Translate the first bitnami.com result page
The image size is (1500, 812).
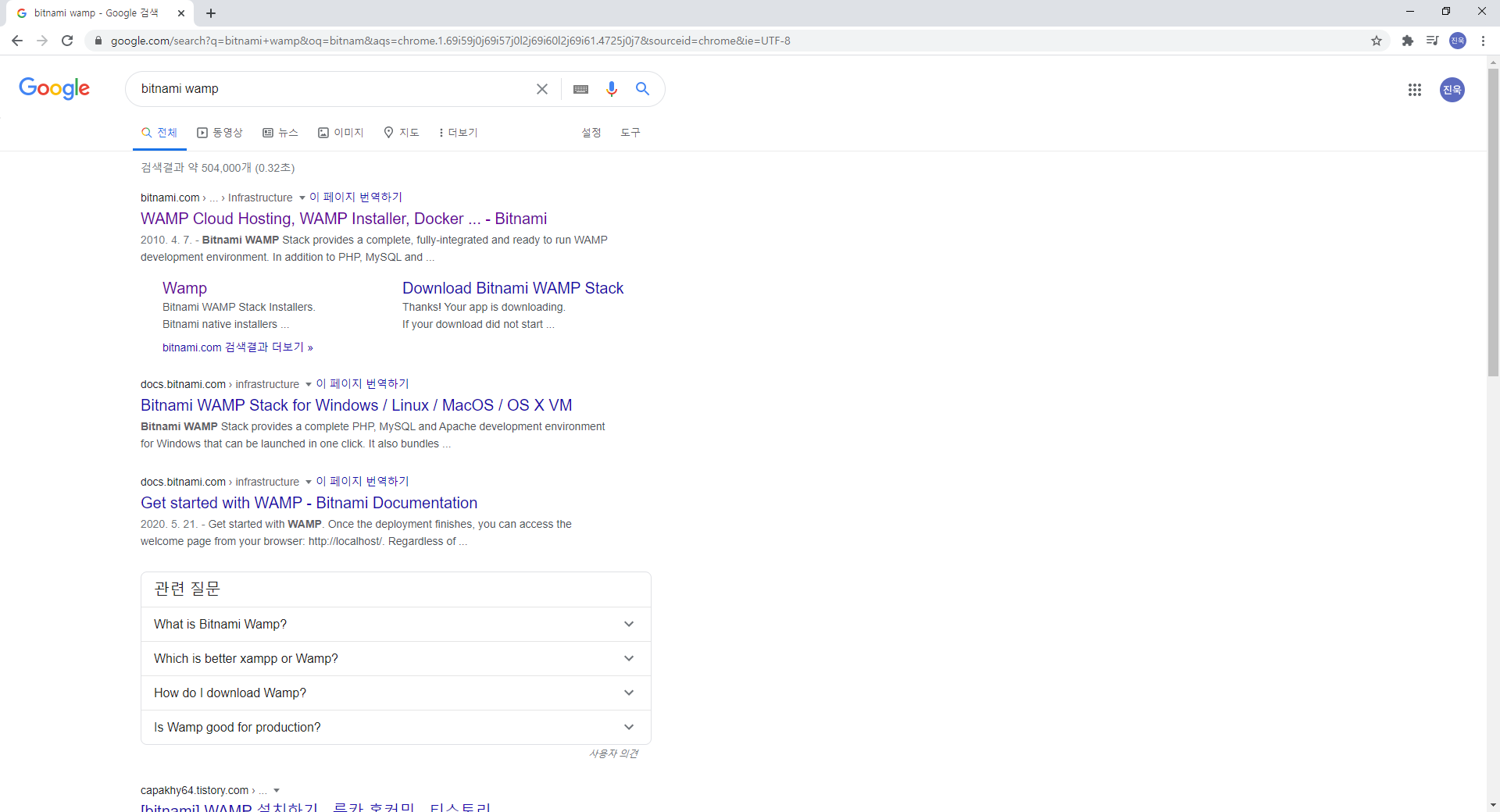[x=356, y=198]
